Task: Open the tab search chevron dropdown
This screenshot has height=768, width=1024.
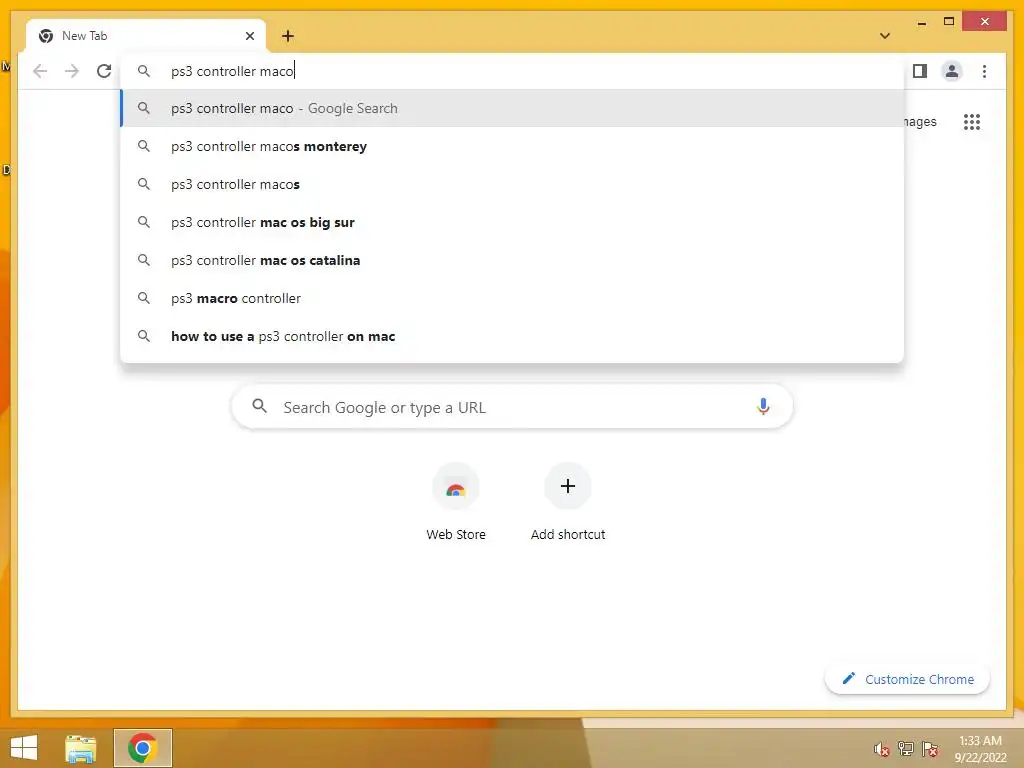Action: click(x=885, y=36)
